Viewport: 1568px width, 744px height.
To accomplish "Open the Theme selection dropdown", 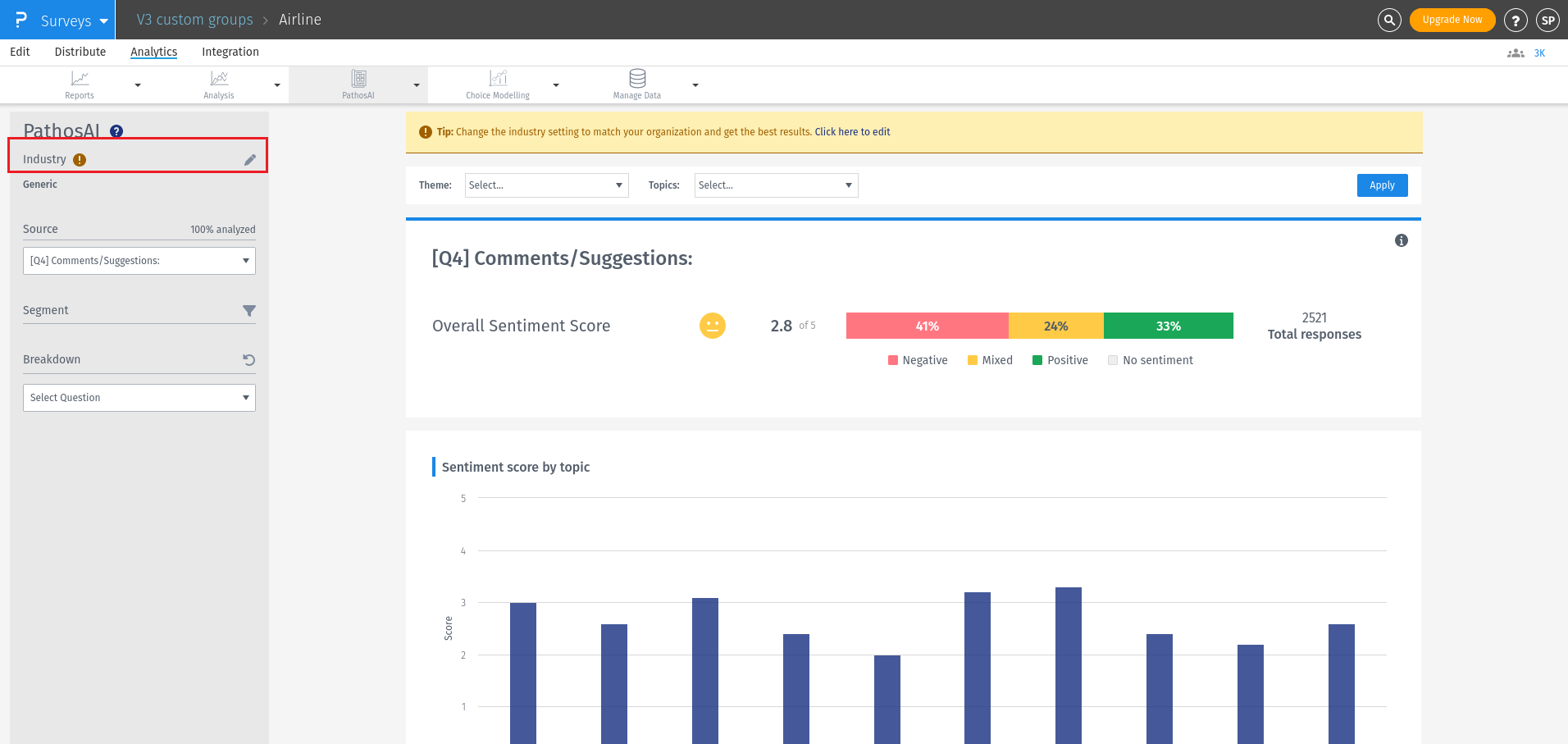I will (545, 185).
